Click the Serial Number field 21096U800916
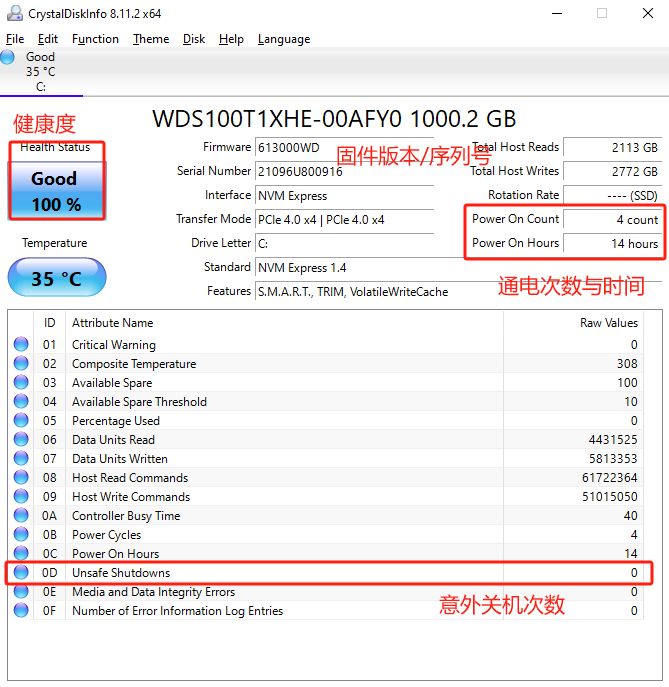 [x=344, y=171]
